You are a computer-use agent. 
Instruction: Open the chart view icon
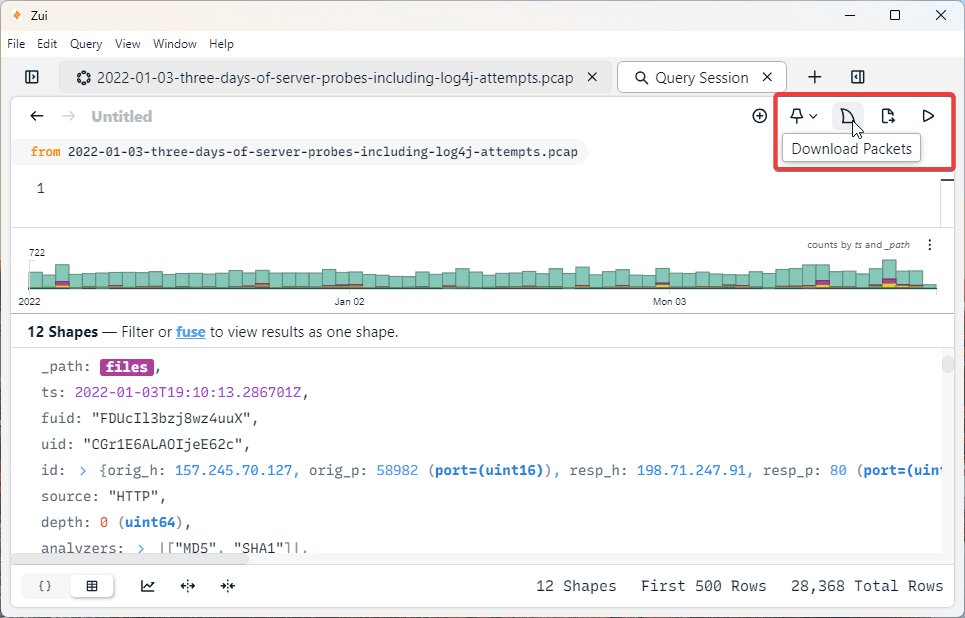148,586
